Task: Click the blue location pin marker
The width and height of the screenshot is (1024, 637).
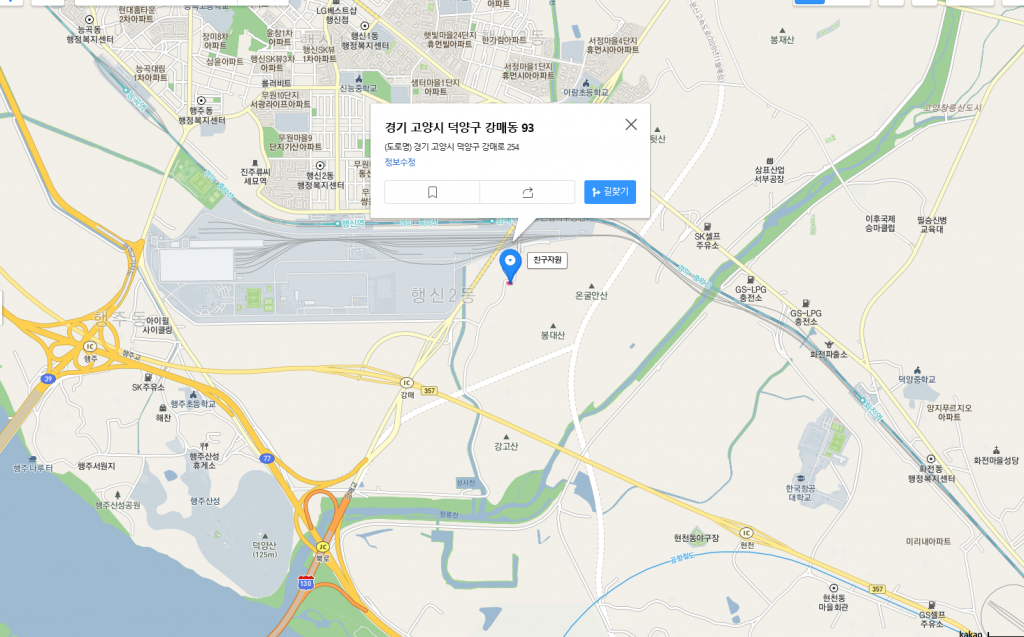Action: (x=510, y=265)
